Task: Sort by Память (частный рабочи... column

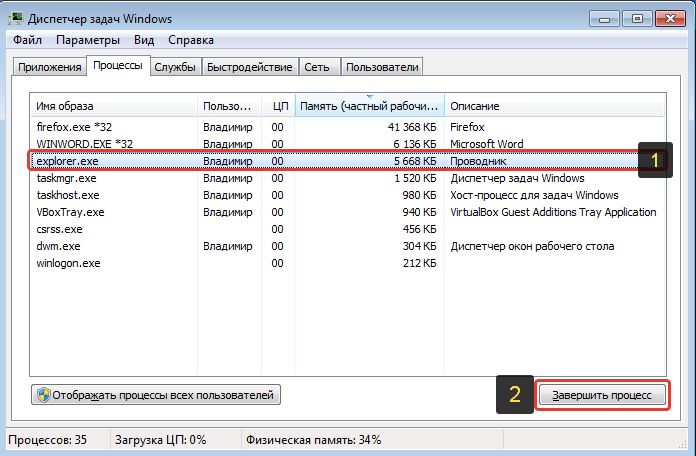Action: [x=370, y=106]
